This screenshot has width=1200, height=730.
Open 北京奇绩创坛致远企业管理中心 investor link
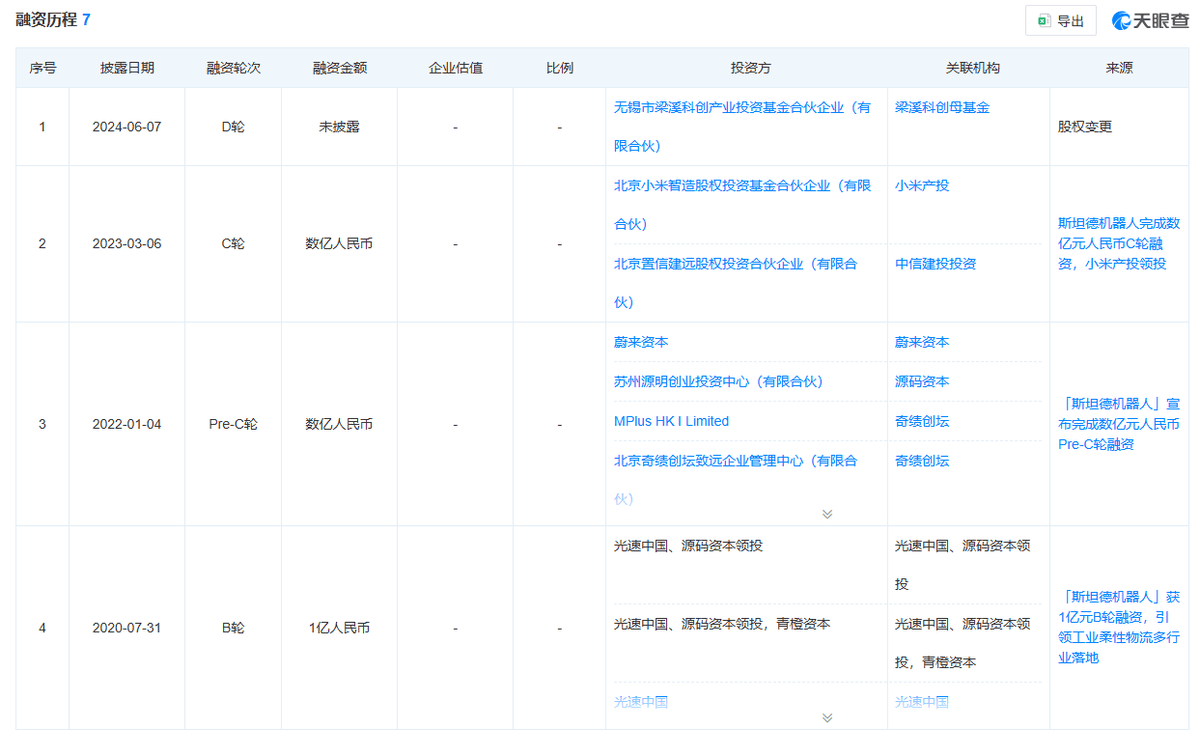pos(735,461)
